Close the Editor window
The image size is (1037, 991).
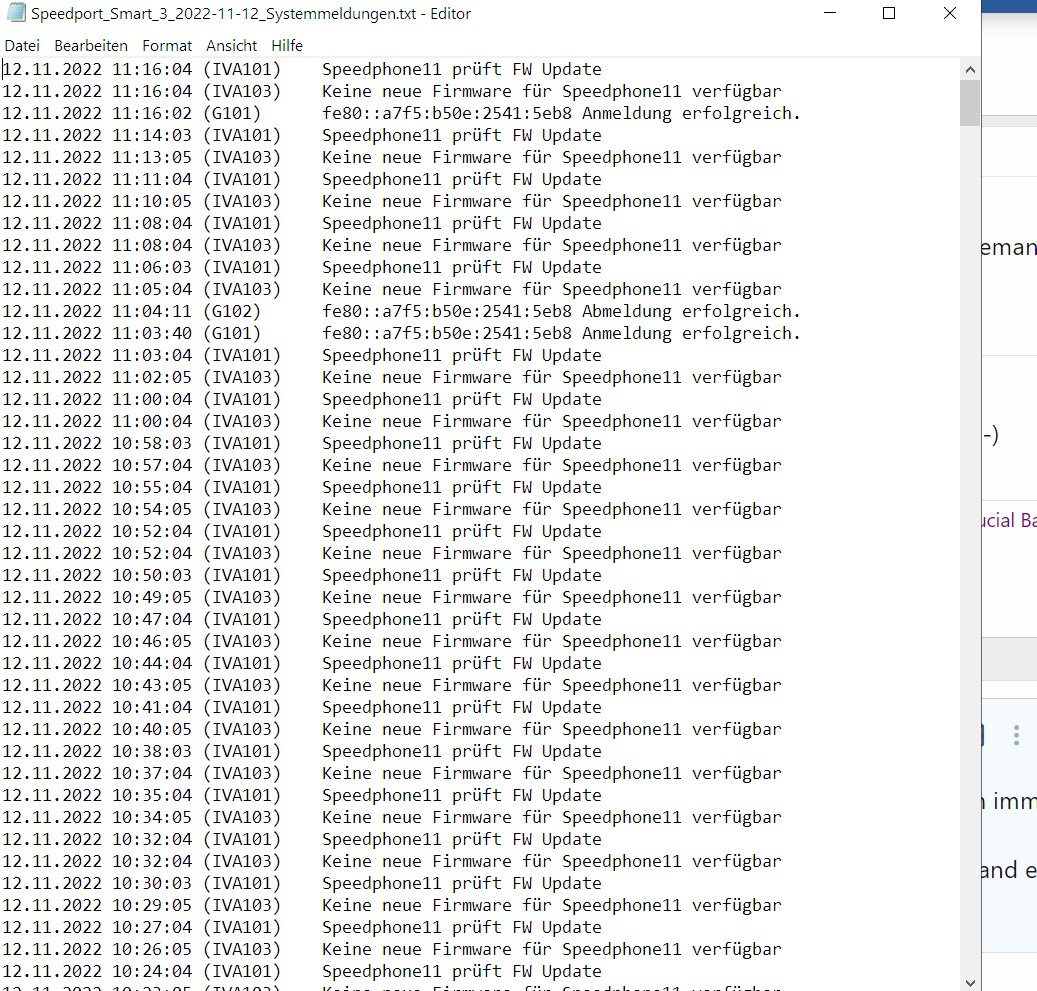950,13
